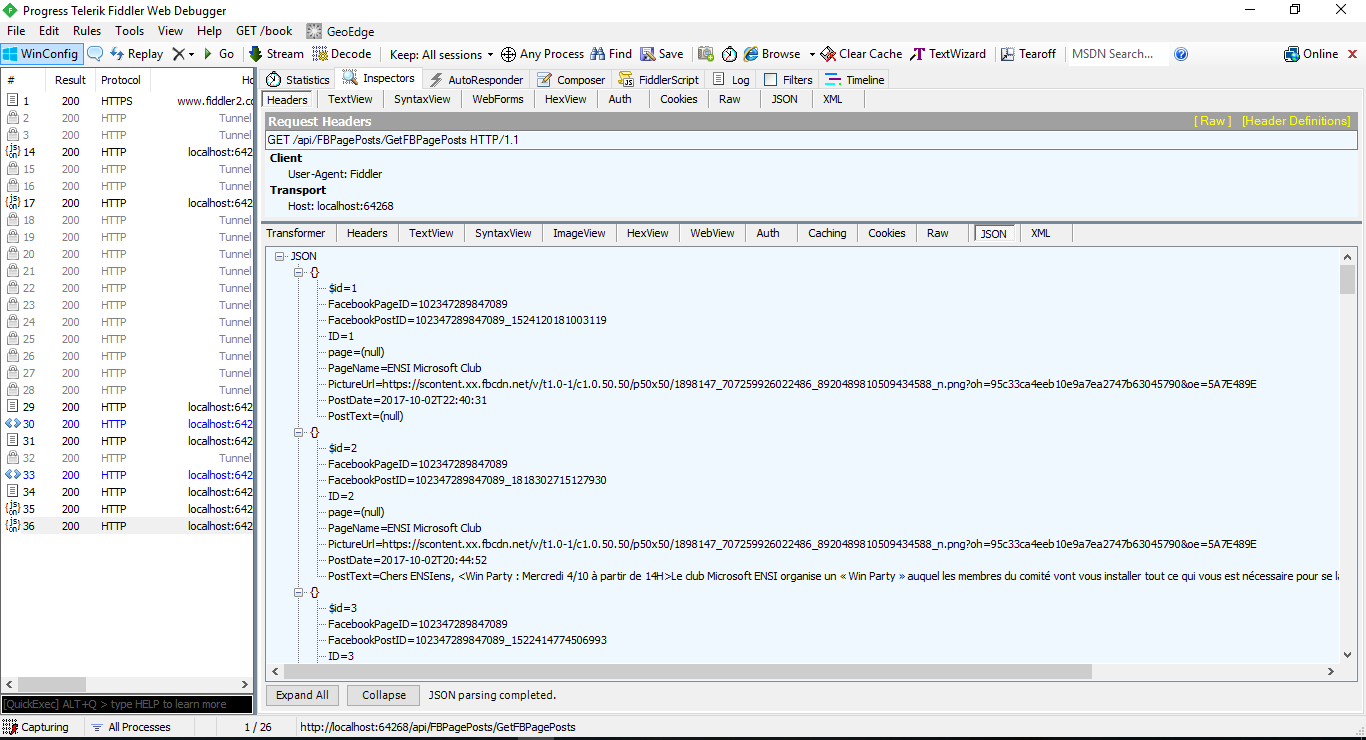Click the Header Definitions link
Screen dimensions: 1366x740
click(x=1296, y=121)
